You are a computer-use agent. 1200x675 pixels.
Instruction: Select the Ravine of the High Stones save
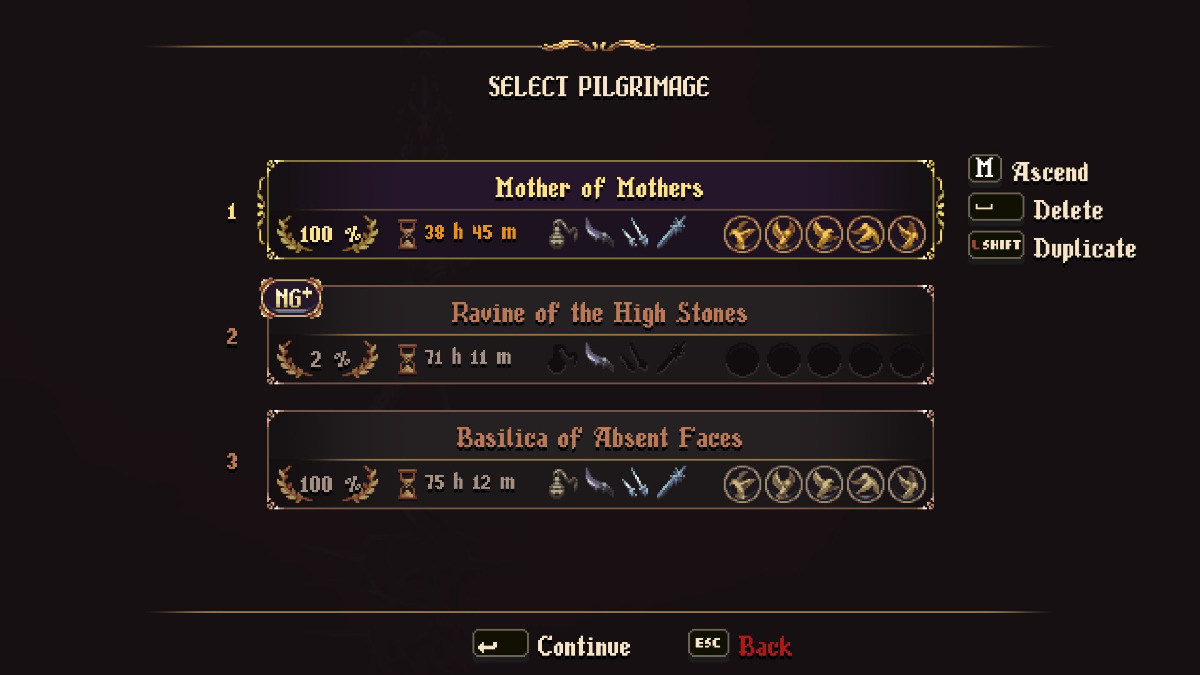(x=599, y=314)
